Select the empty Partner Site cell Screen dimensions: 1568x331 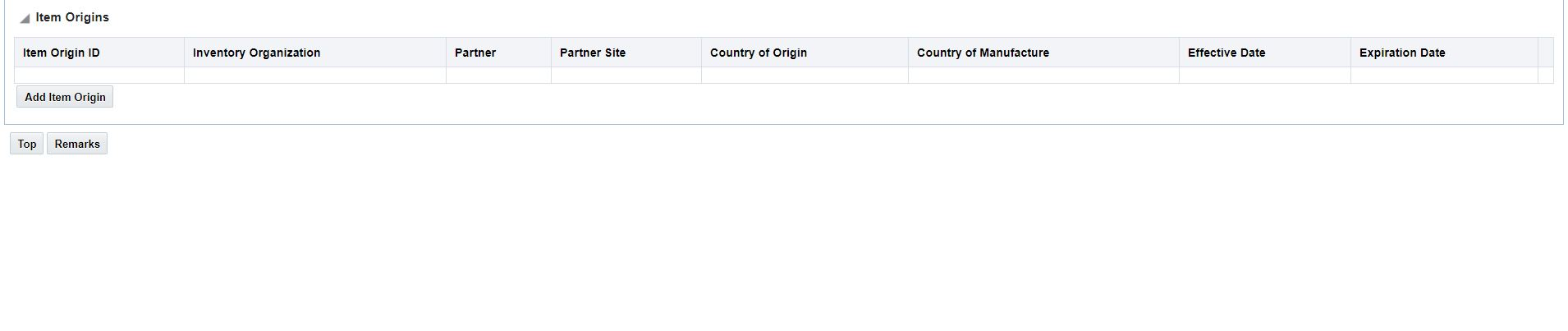coord(626,75)
